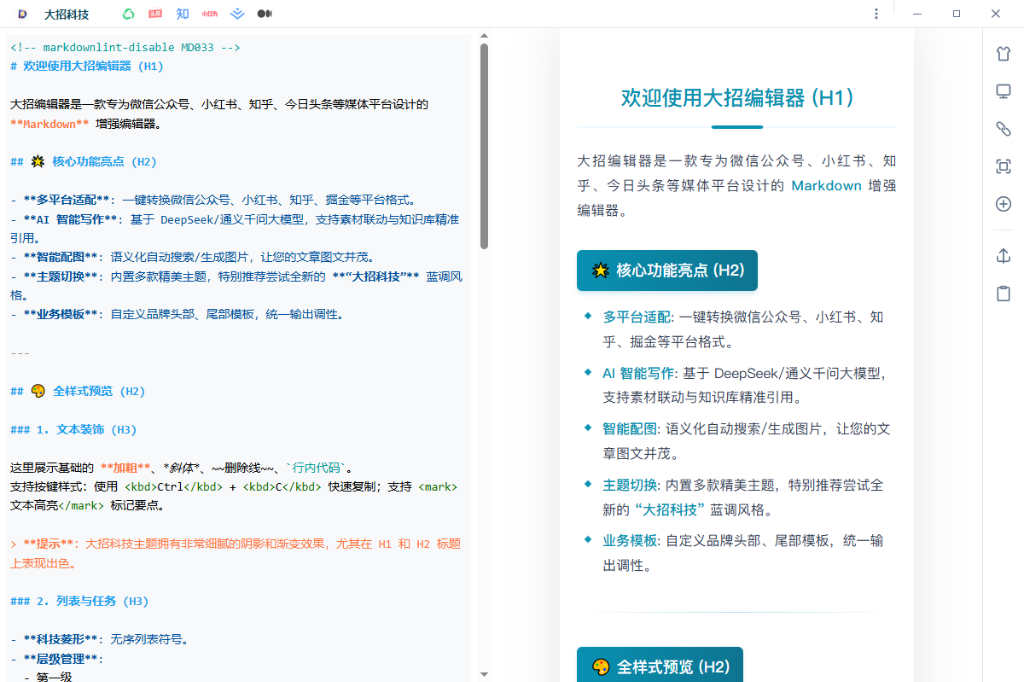The height and width of the screenshot is (682, 1024).
Task: Click the zoom-in plus circle icon
Action: 1003,204
